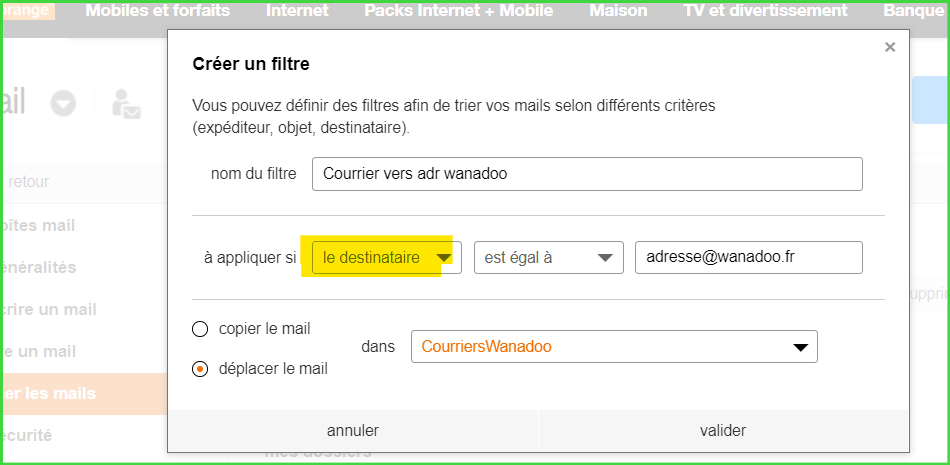Click the retour link in sidebar
Screen dimensions: 950x465
tap(28, 182)
